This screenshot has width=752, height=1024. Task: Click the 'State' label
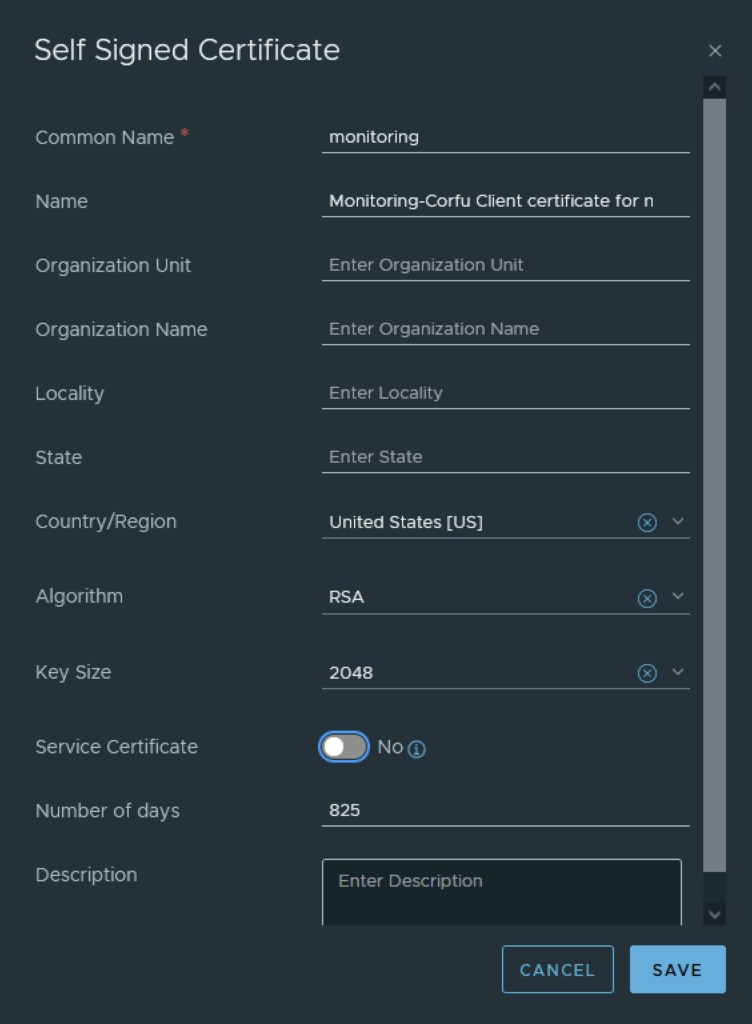click(59, 457)
